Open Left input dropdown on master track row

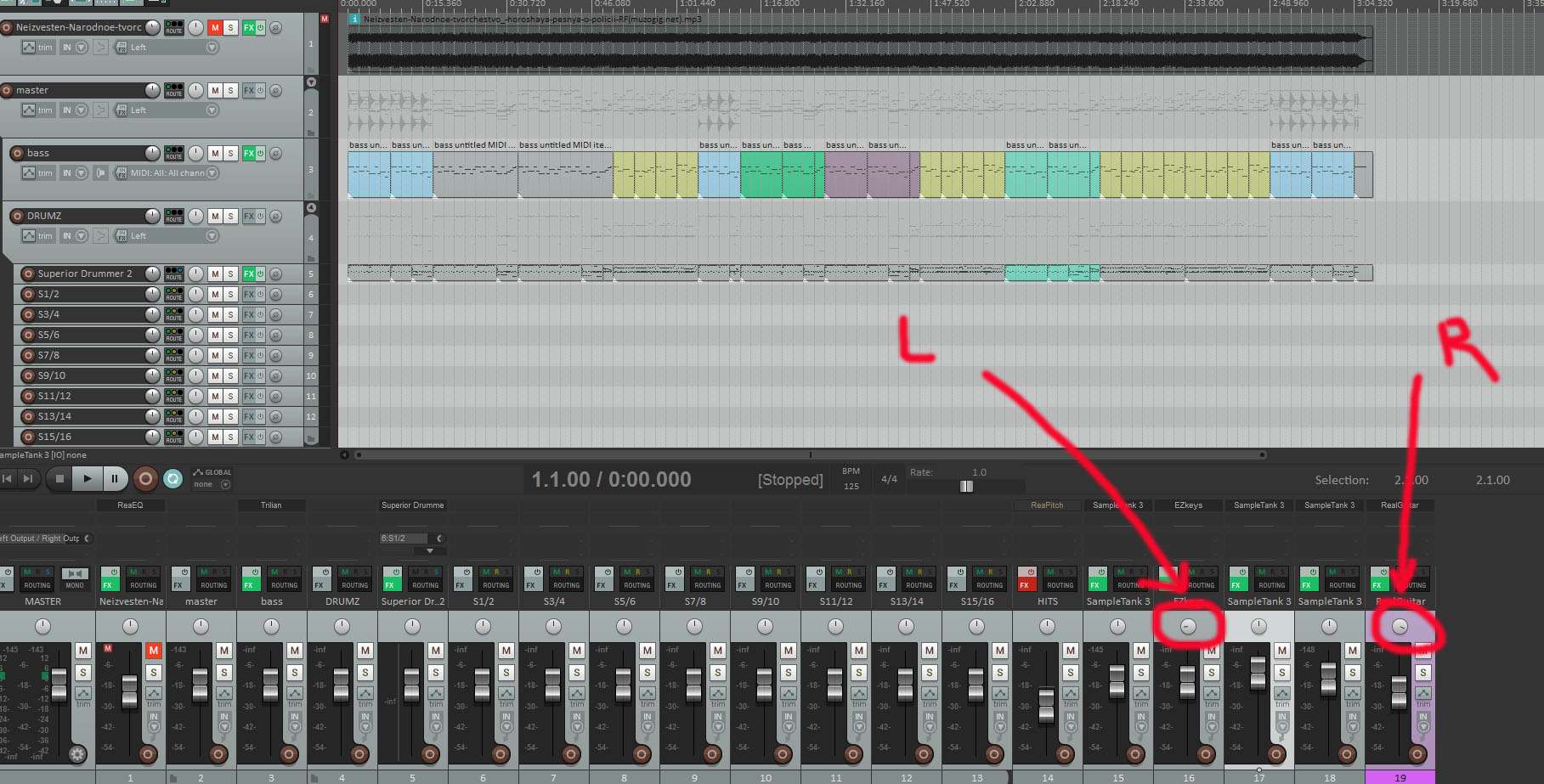(x=173, y=110)
